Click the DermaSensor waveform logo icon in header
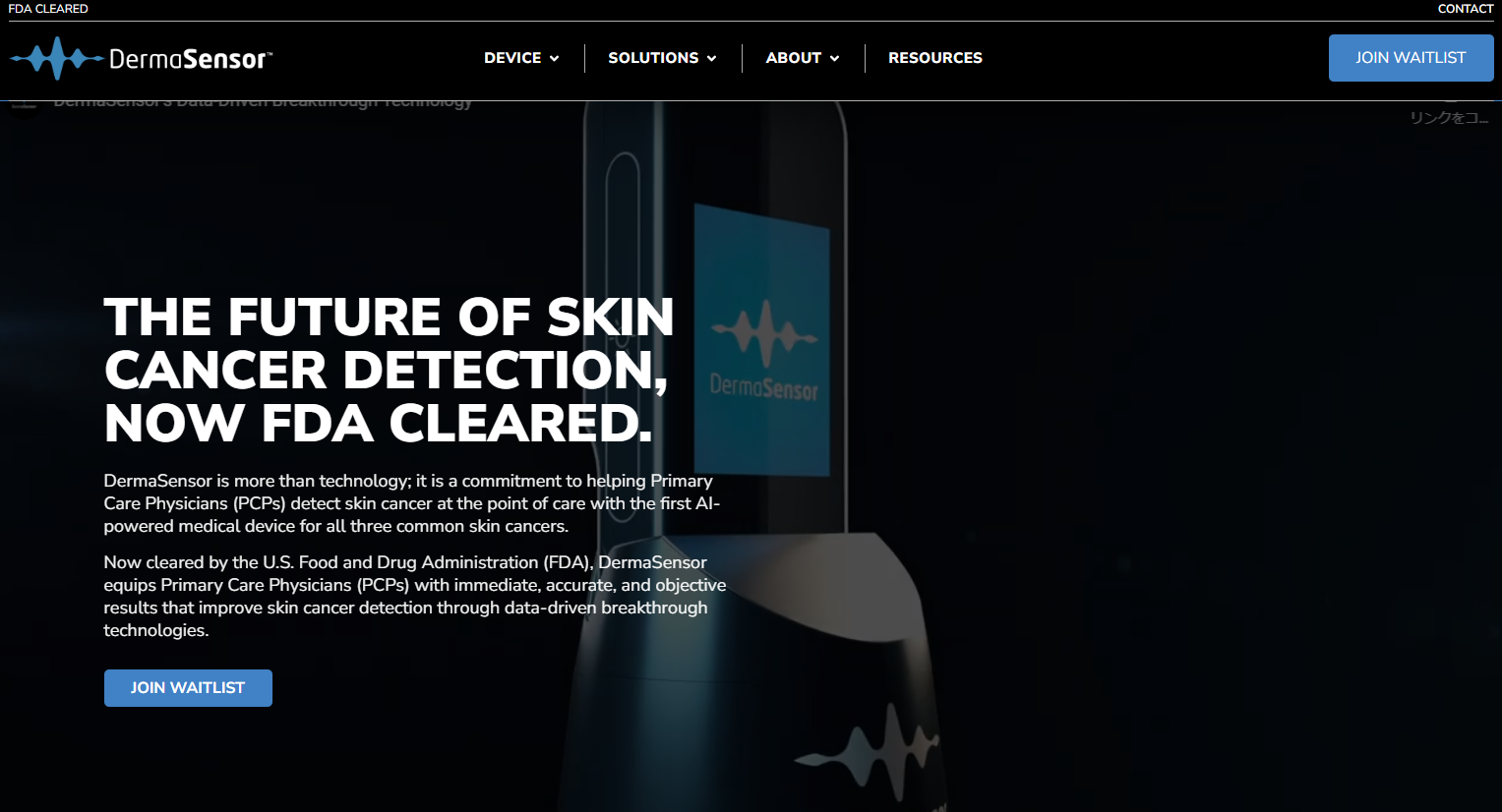The width and height of the screenshot is (1502, 812). tap(56, 58)
